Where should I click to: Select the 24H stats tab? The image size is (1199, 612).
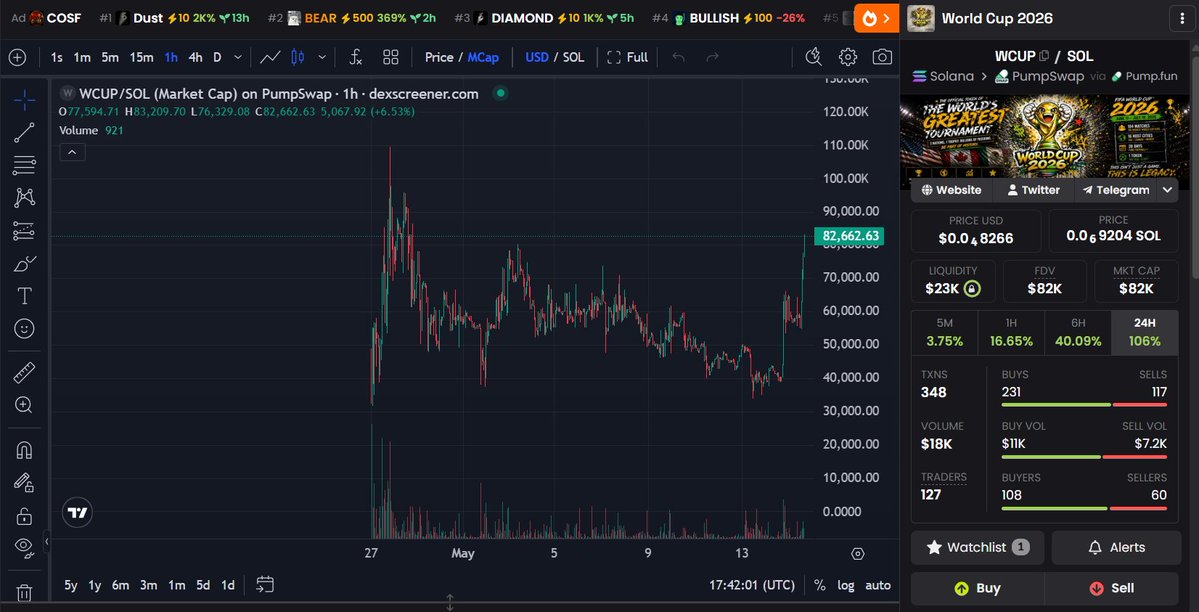(1145, 333)
